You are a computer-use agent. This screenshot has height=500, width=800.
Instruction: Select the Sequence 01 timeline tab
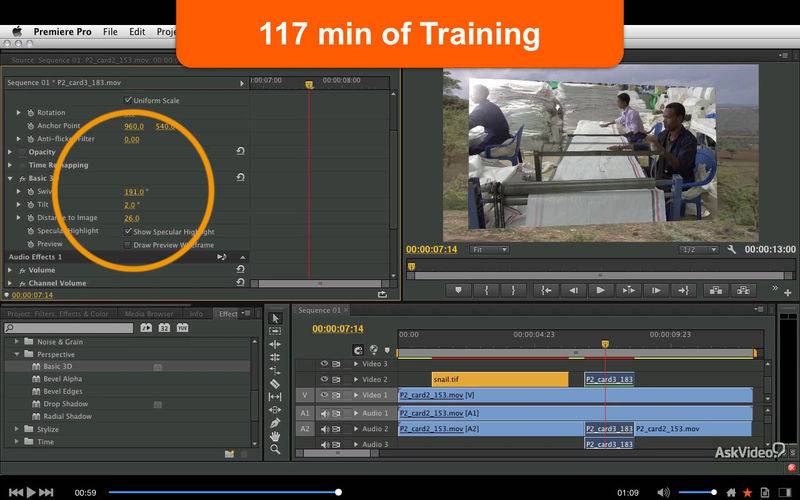click(x=319, y=310)
